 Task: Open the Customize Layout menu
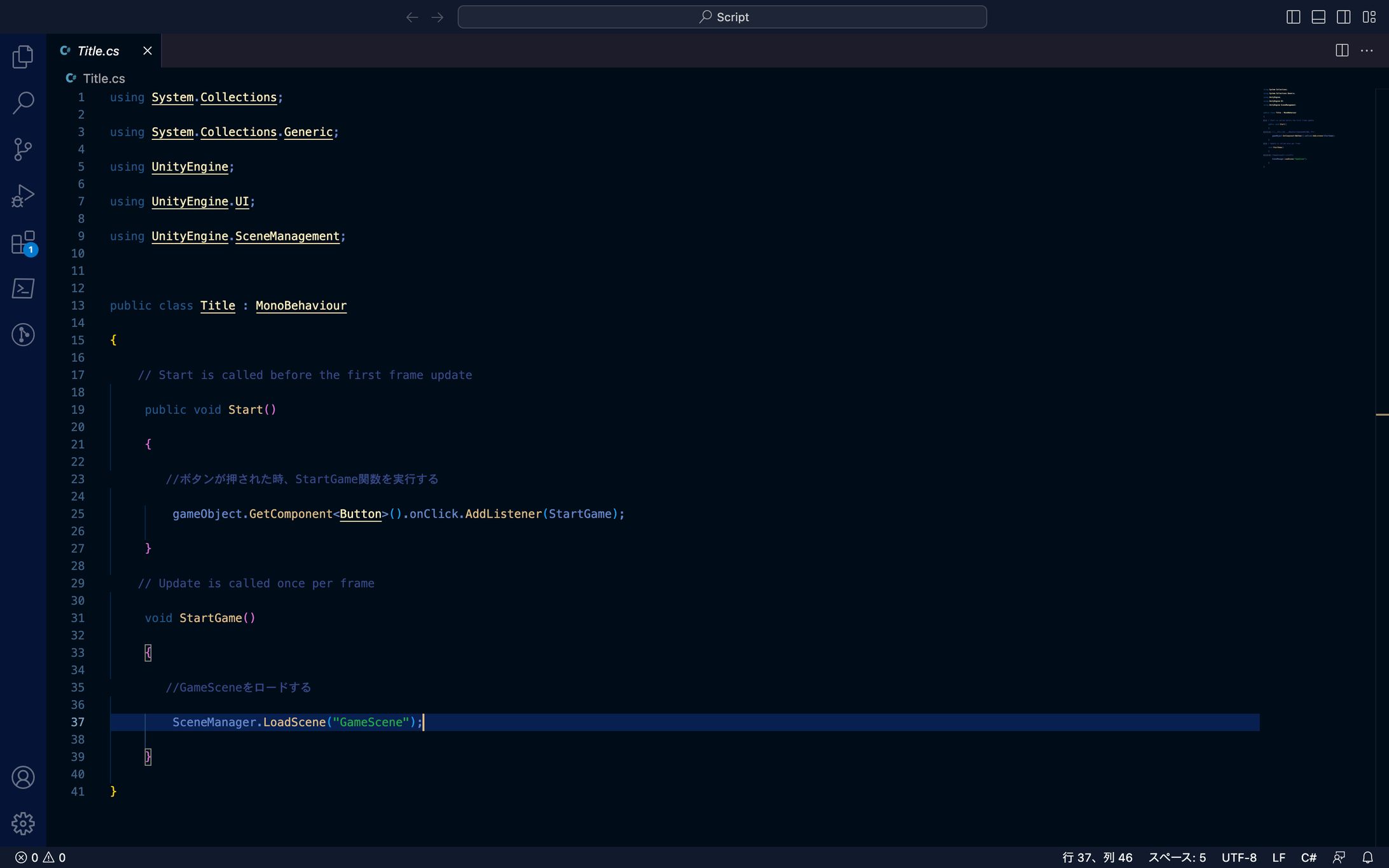[1369, 17]
